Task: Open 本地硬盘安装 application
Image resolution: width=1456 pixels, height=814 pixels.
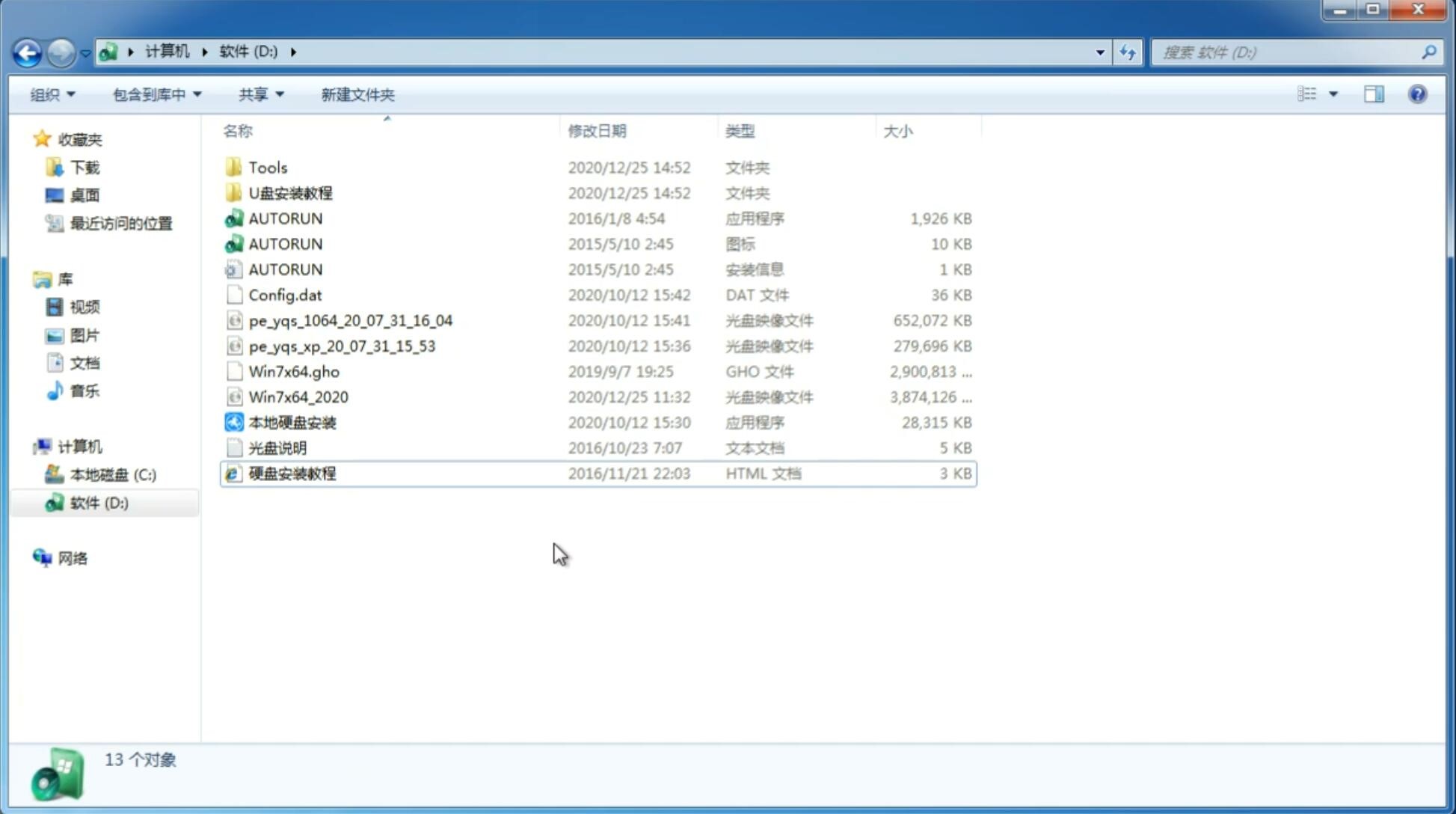Action: (292, 422)
